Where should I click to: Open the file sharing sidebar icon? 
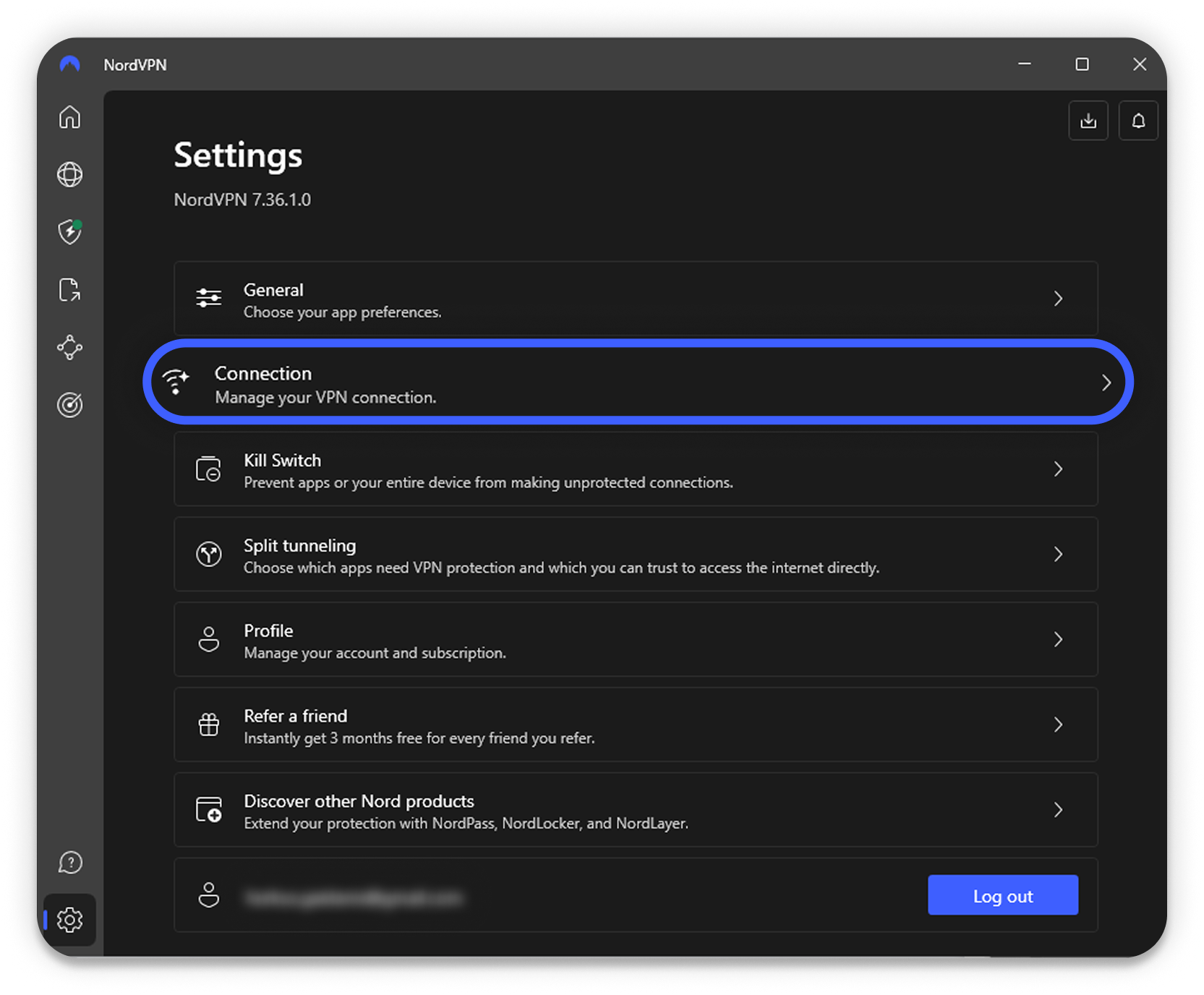click(70, 290)
